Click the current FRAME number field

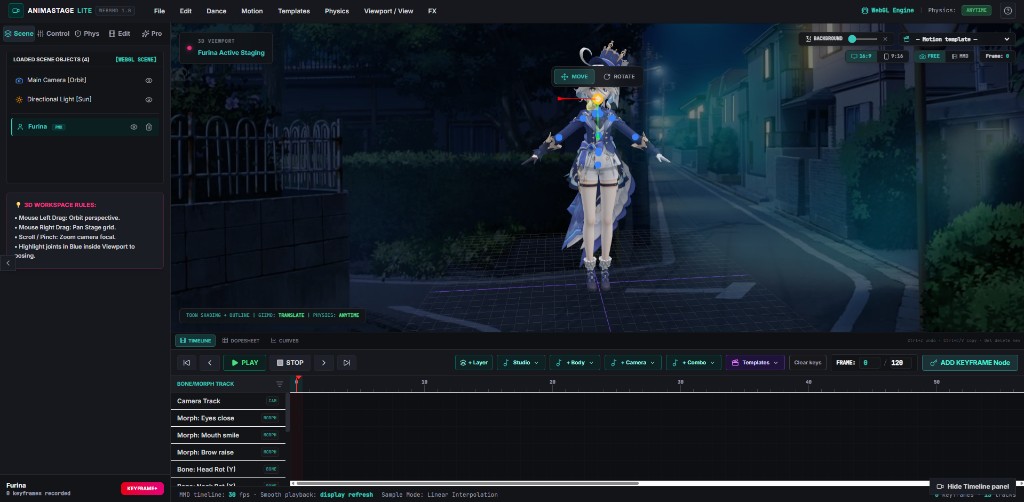(x=869, y=363)
